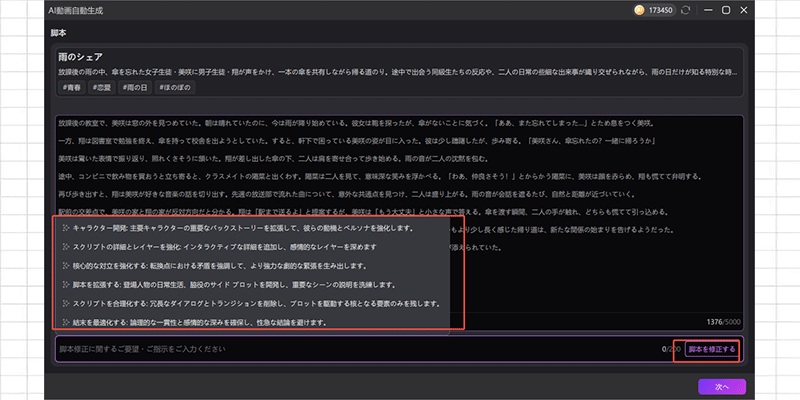The width and height of the screenshot is (800, 400).
Task: Click the 次へ button
Action: click(x=721, y=386)
